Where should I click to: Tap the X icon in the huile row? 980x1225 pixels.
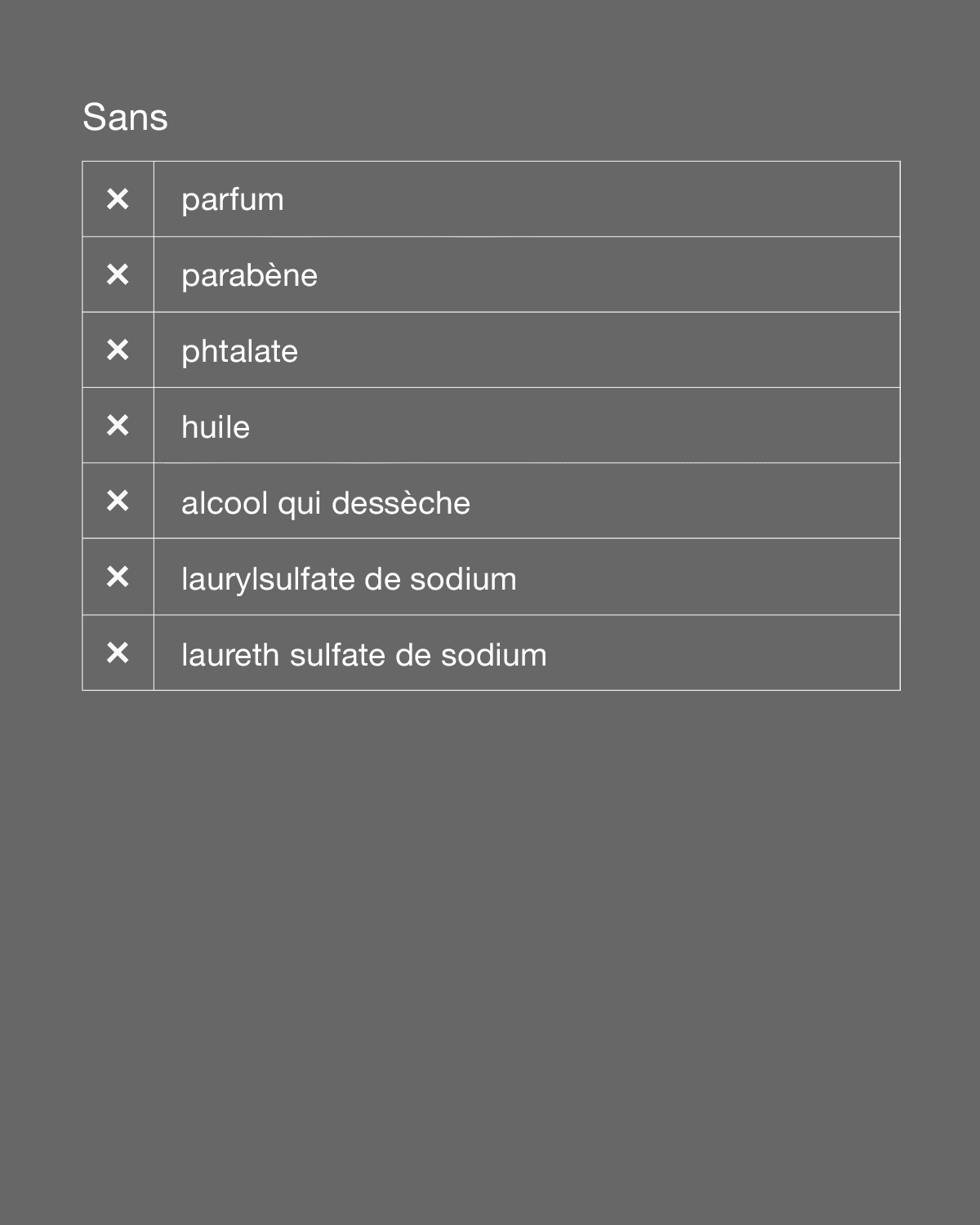pos(118,425)
